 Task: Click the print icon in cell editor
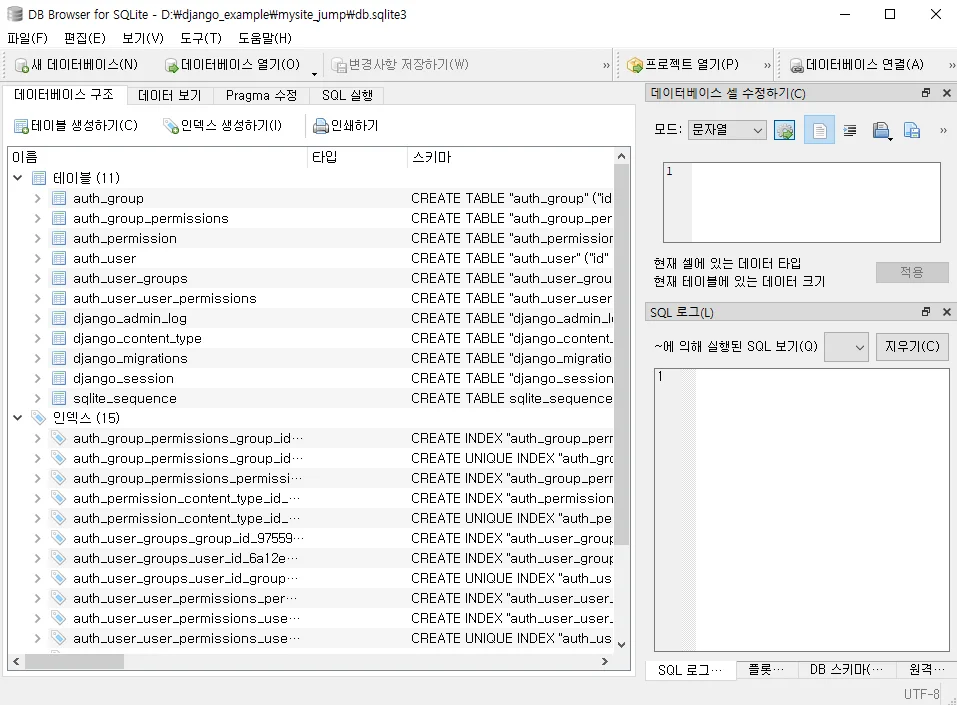(x=881, y=130)
